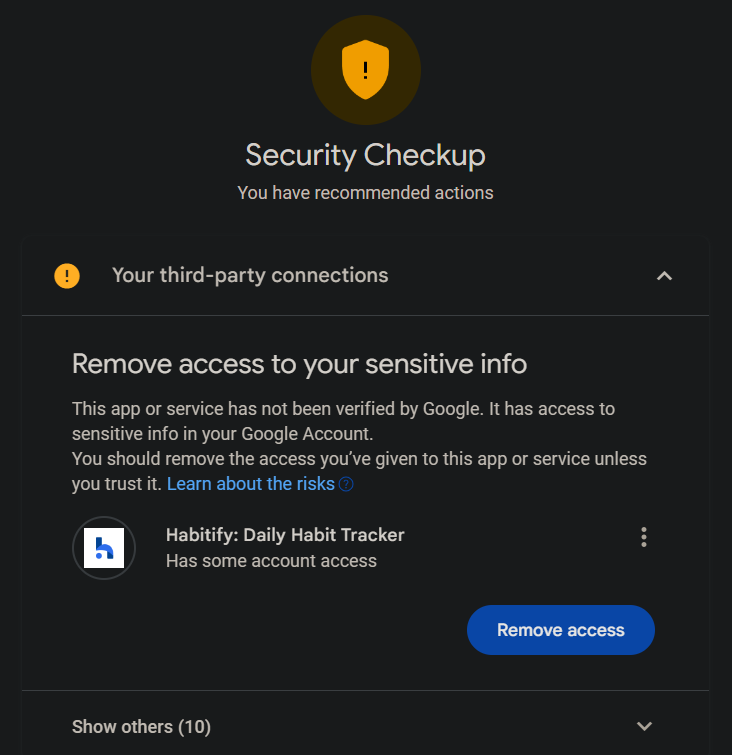The image size is (732, 755).
Task: Click the yellow alert icon beside third-party connections
Action: point(67,275)
